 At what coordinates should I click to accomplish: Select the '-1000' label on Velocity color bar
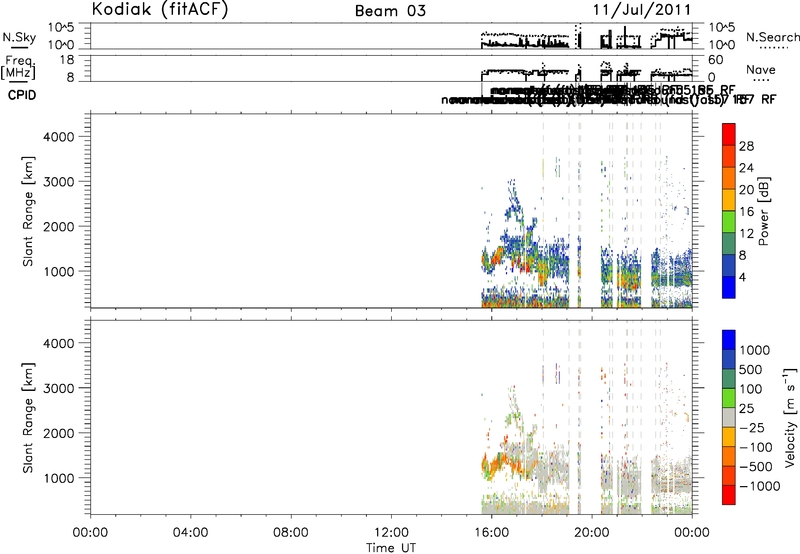pos(759,486)
